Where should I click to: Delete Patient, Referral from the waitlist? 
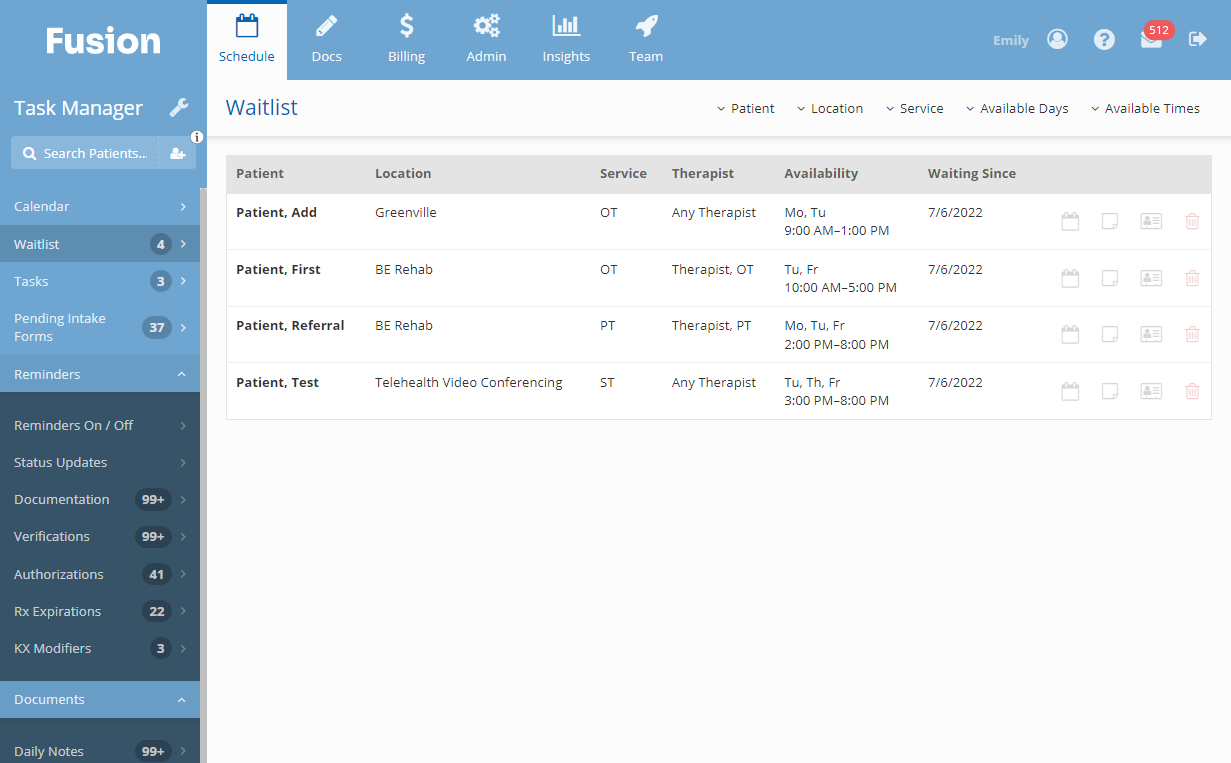coord(1192,334)
